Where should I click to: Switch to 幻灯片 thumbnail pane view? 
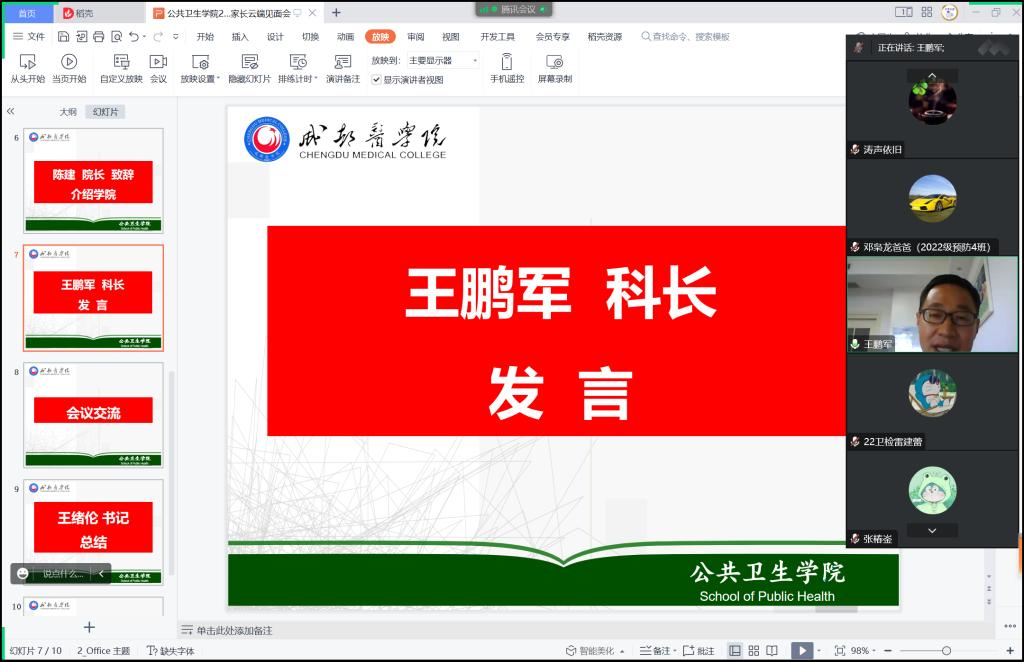pyautogui.click(x=105, y=112)
